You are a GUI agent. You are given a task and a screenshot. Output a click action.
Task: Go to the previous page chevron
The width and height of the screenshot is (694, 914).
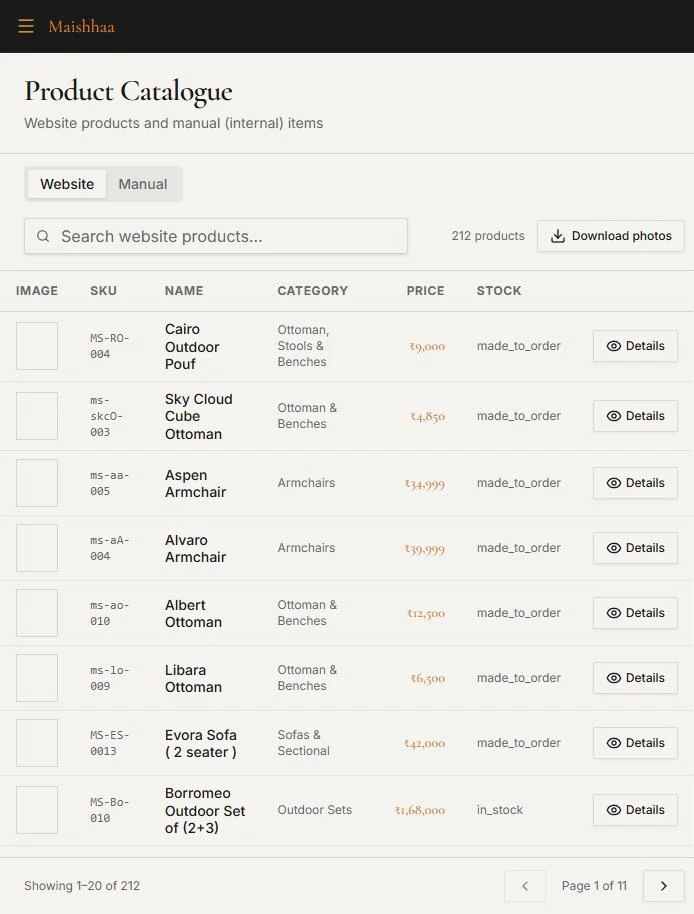point(525,886)
